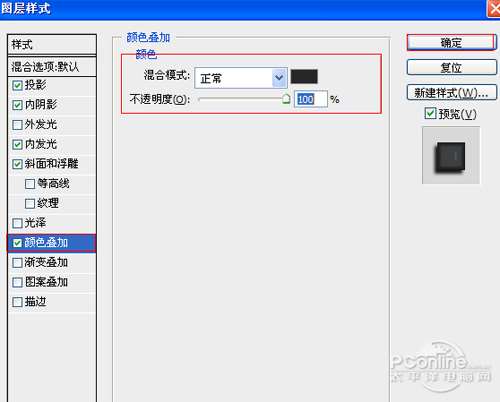Click the 复位 reset button
Viewport: 500px width, 402px height.
pos(451,68)
